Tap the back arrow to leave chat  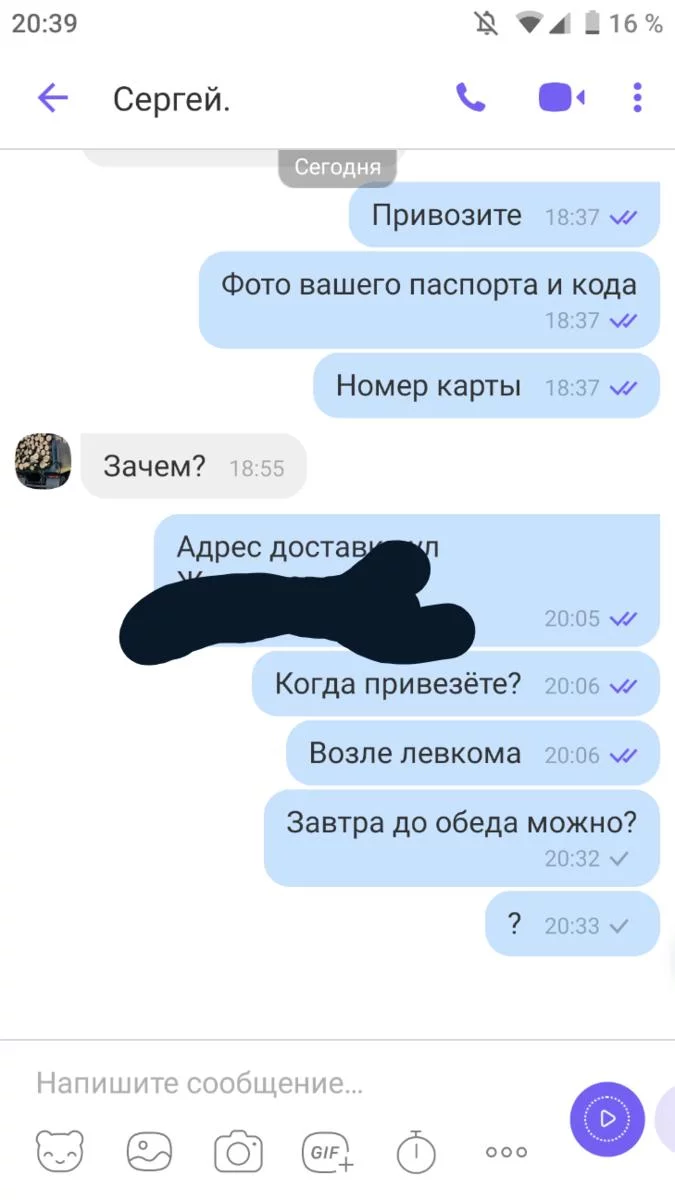pos(52,98)
